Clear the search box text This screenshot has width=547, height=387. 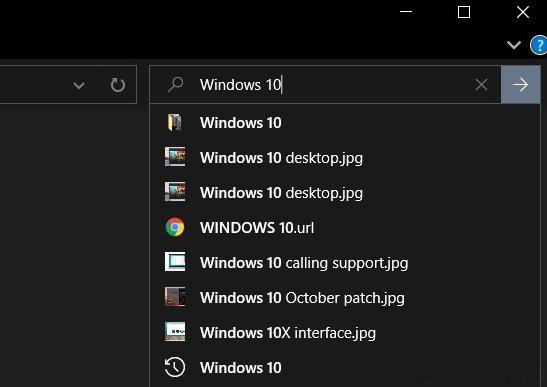tap(481, 84)
